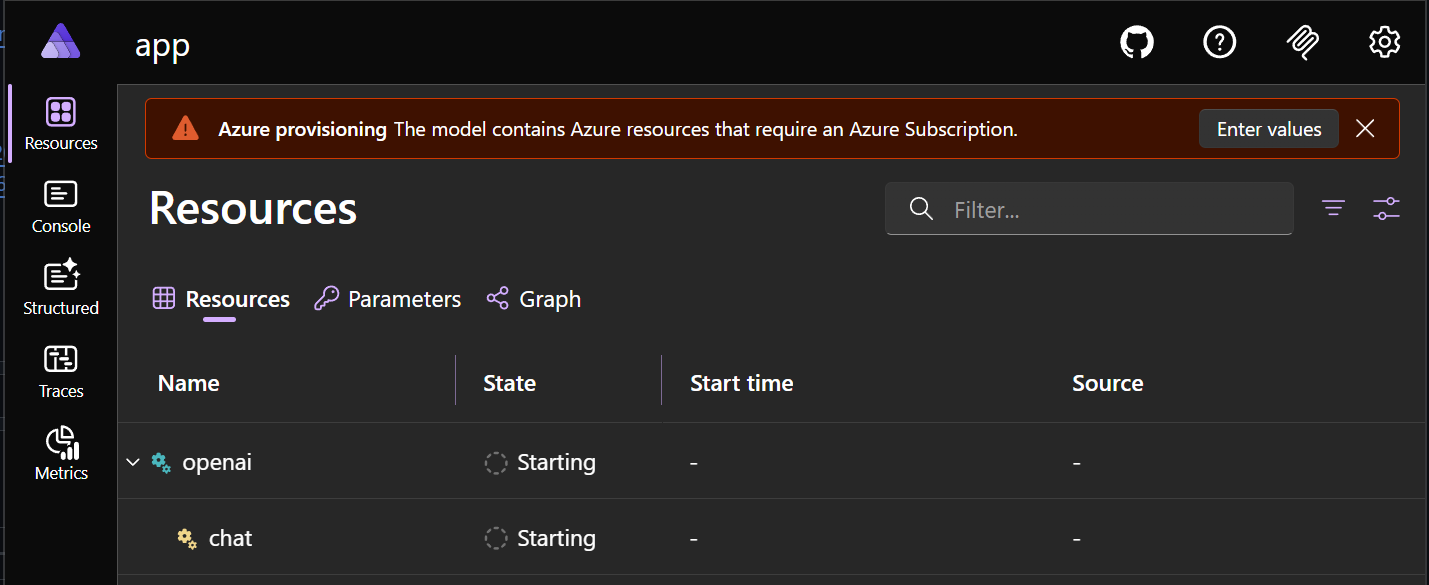Open the filter options icon beside search

click(1333, 208)
